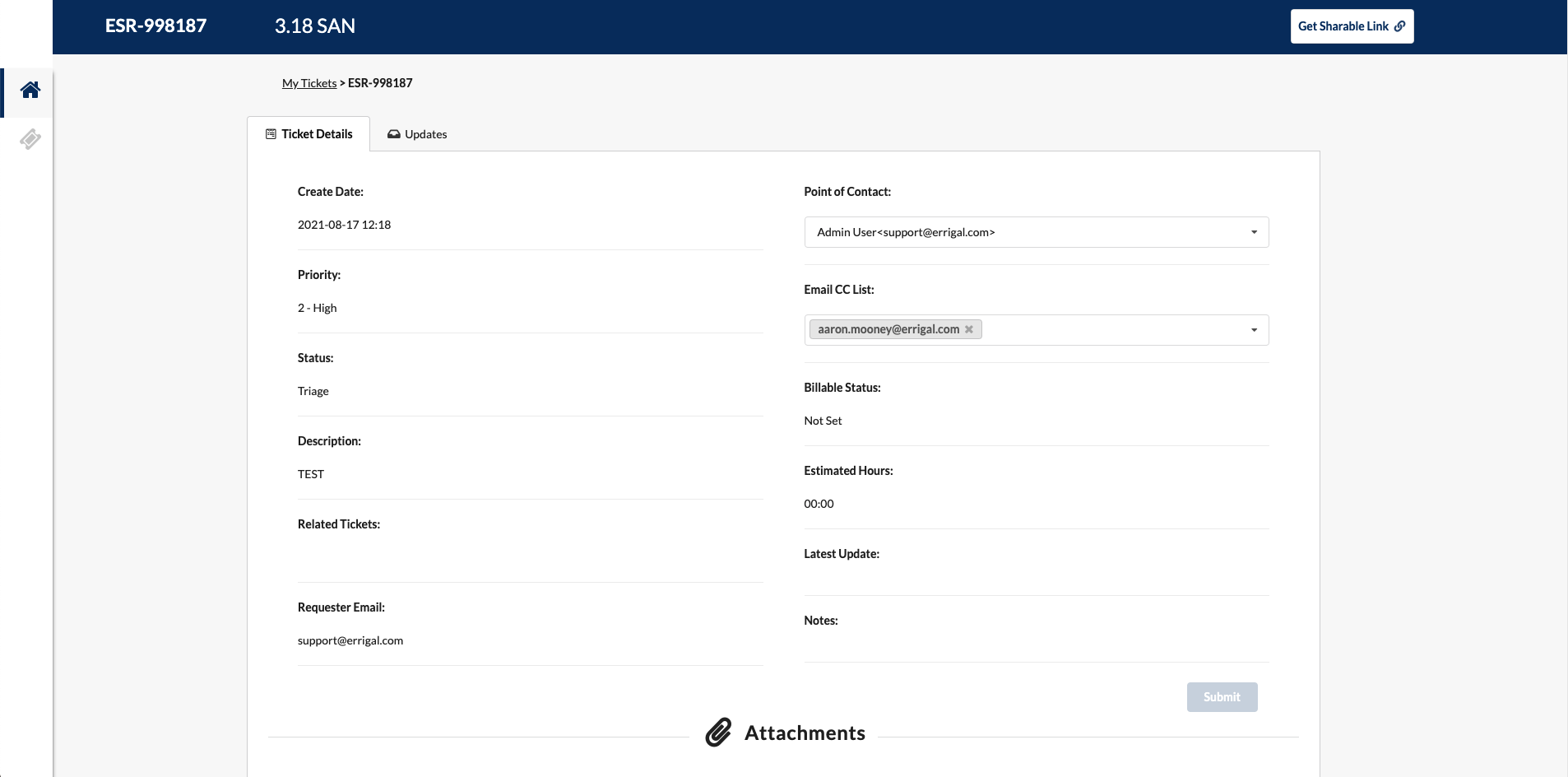This screenshot has width=1568, height=777.
Task: Click the 3.18 SAN header text
Action: (315, 26)
